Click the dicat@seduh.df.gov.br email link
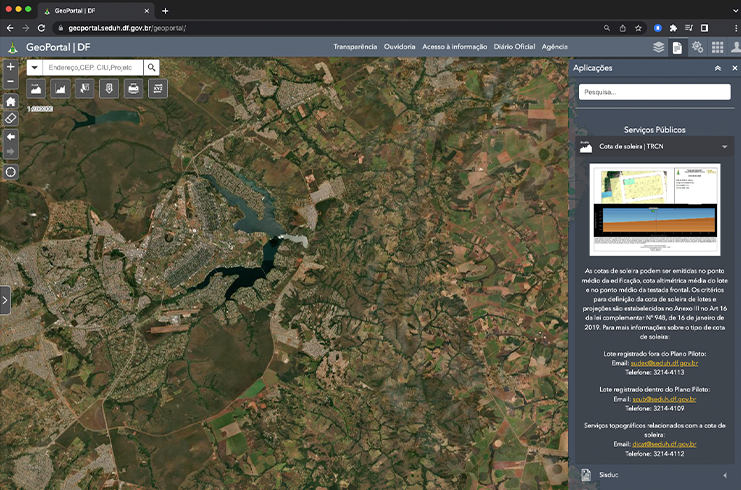The width and height of the screenshot is (741, 490). 664,443
